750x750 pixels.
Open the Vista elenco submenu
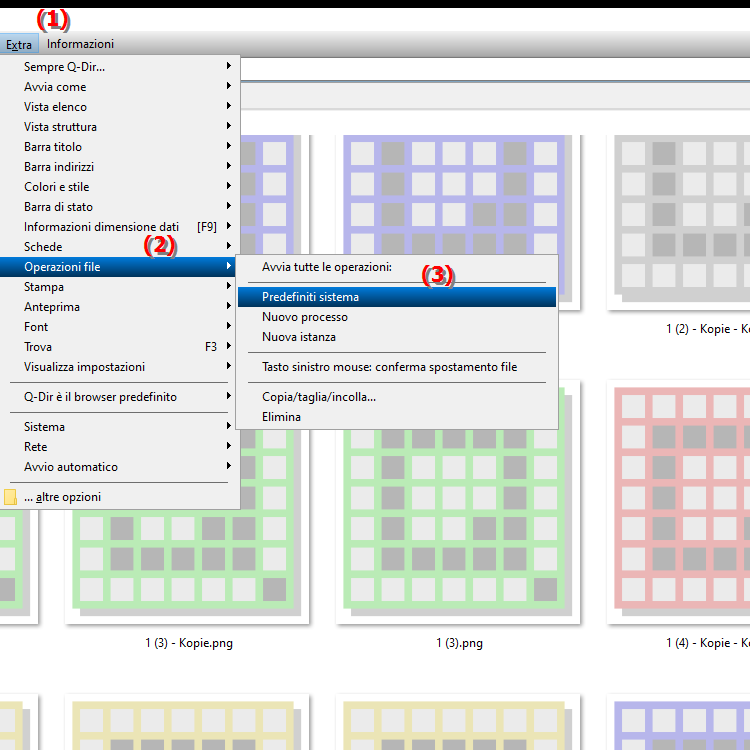click(55, 107)
